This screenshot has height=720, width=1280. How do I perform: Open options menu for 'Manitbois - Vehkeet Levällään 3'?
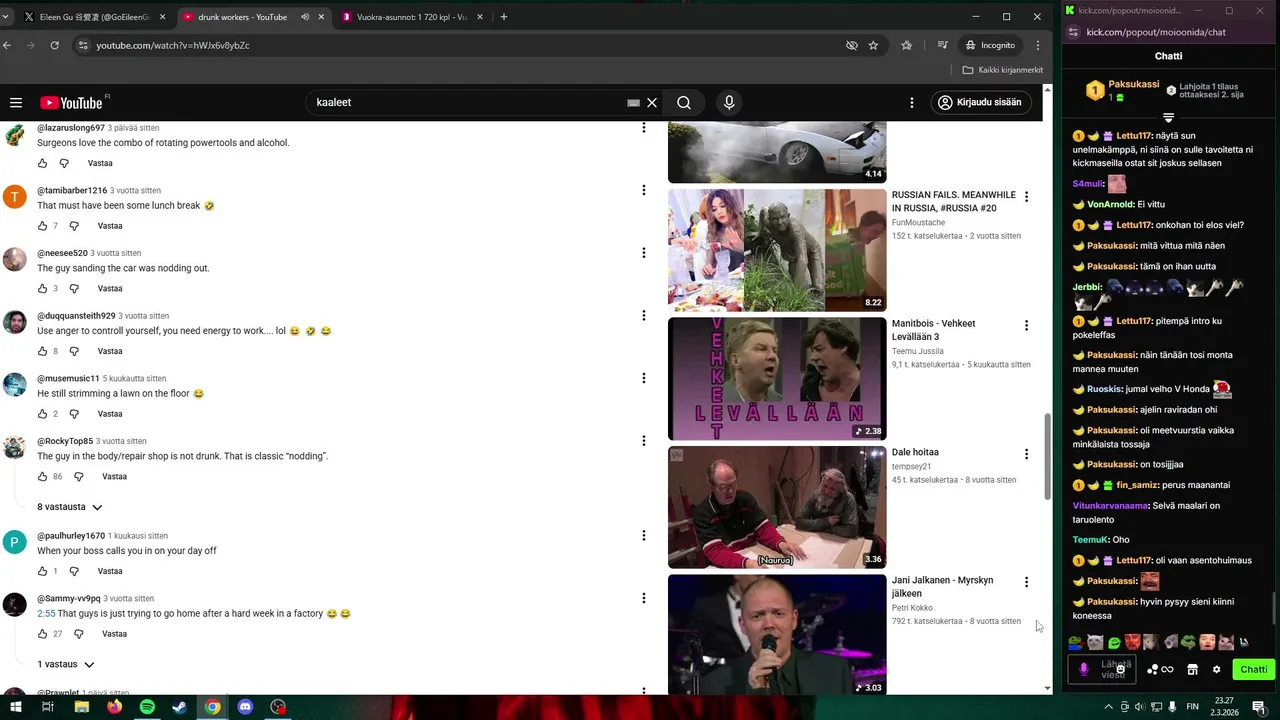point(1026,325)
